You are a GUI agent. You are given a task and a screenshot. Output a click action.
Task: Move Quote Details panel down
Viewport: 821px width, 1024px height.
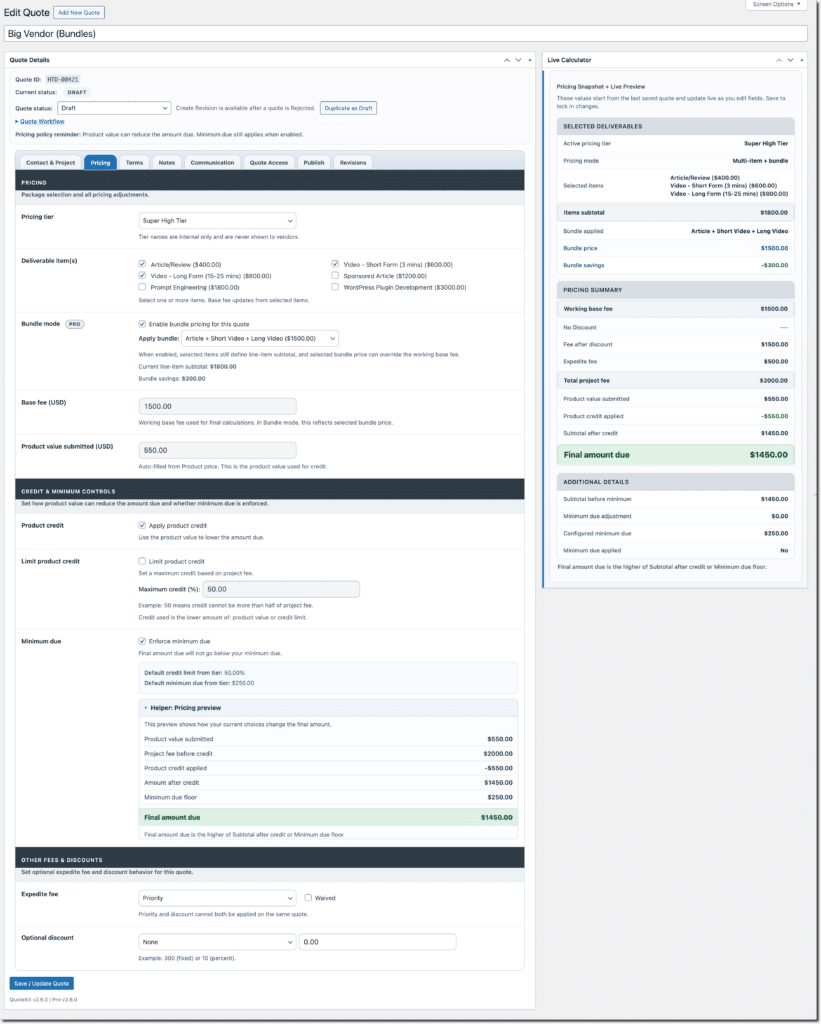(x=517, y=60)
